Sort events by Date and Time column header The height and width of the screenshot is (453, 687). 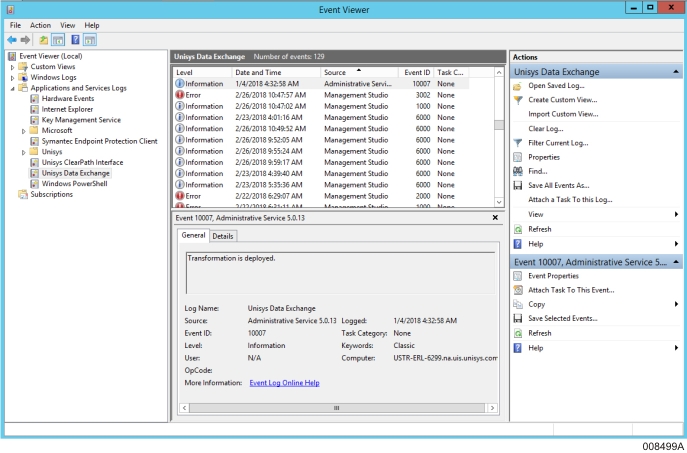276,72
